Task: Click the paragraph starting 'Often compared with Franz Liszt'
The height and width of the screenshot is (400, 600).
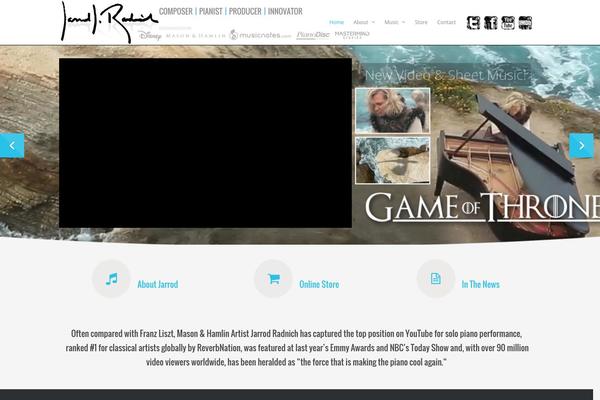Action: point(297,348)
